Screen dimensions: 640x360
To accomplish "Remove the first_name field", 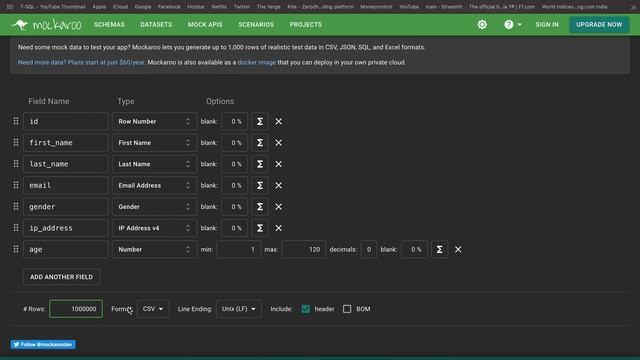I will tap(278, 143).
